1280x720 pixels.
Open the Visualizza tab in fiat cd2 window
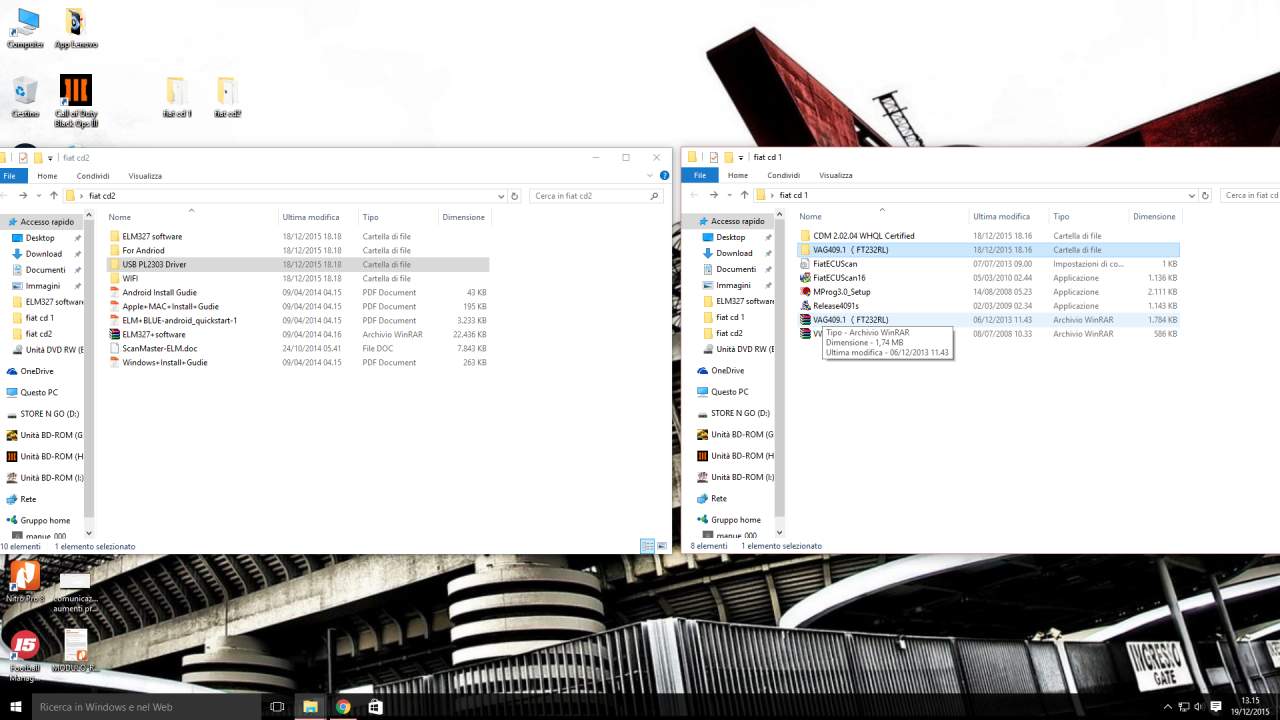pos(145,176)
